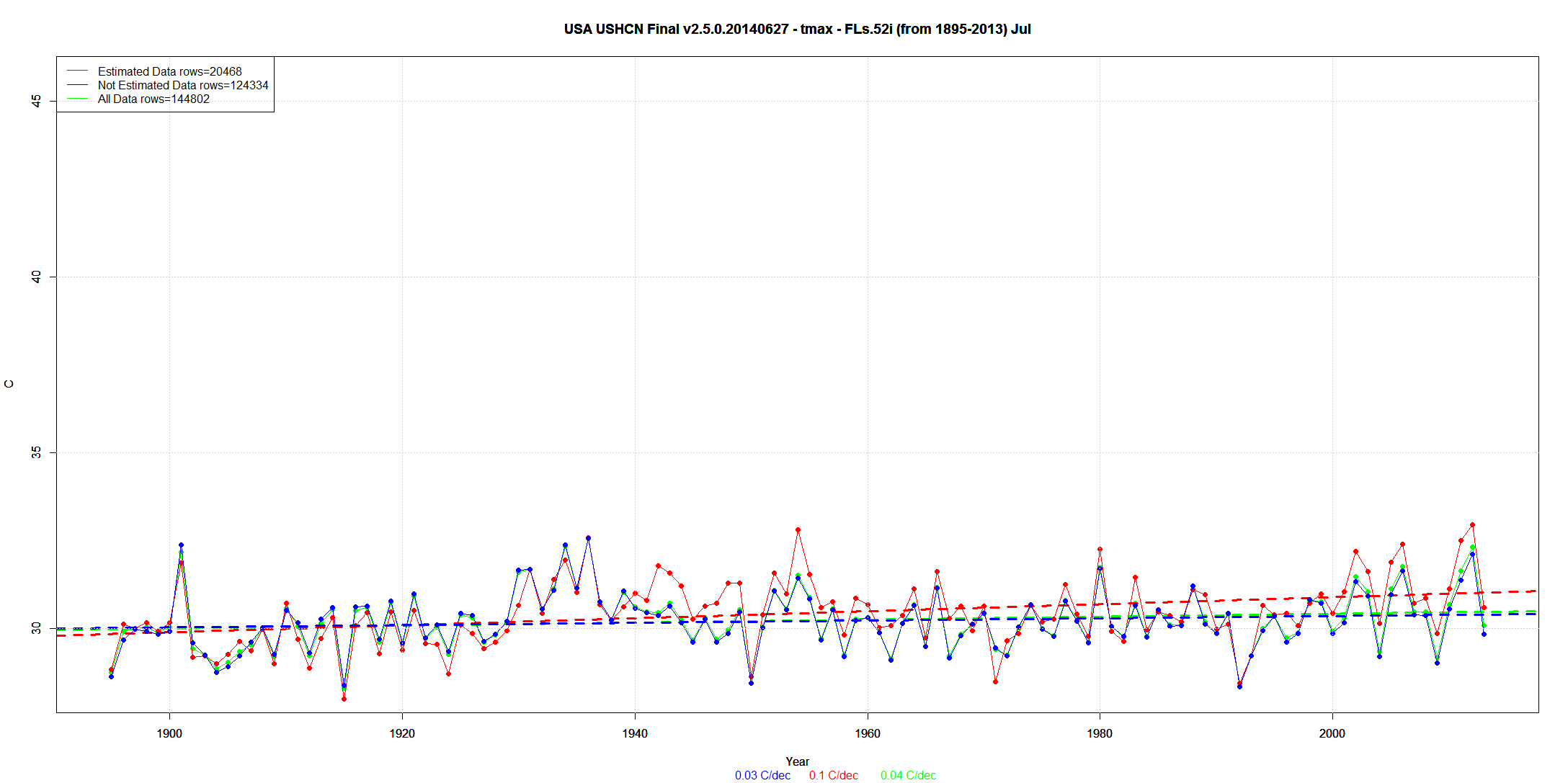
Task: Click the 2000 x-axis tick label
Action: pyautogui.click(x=1332, y=733)
